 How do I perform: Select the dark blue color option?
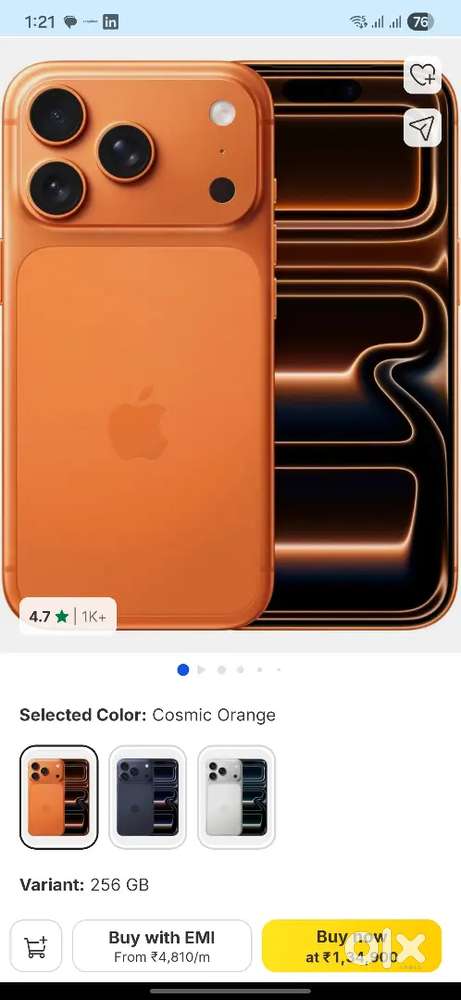147,797
